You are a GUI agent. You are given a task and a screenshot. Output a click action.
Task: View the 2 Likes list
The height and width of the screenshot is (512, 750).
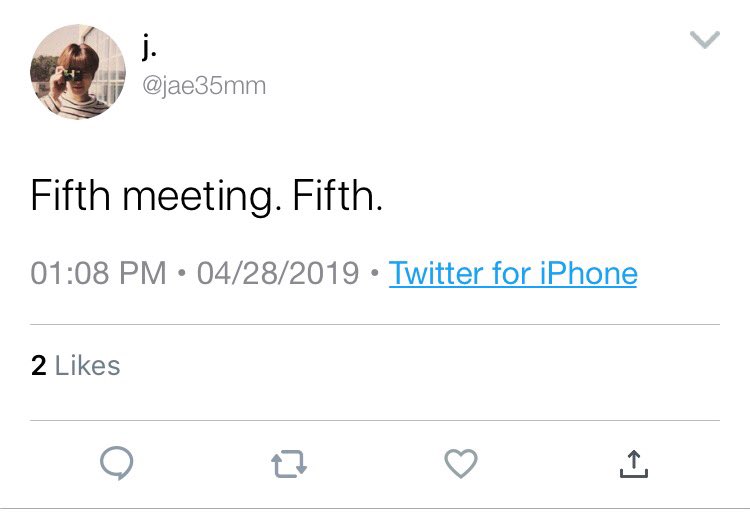pos(75,366)
